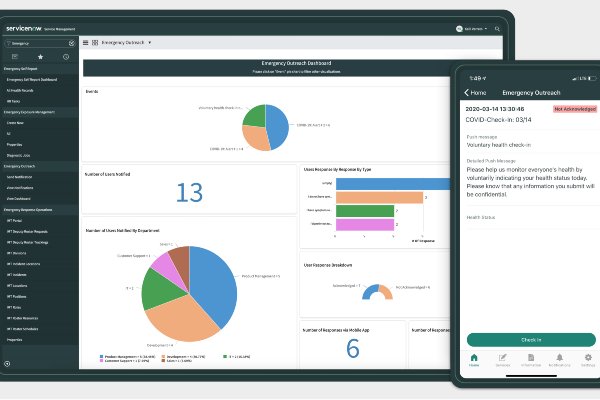600x400 pixels.
Task: Open the History clock tab in navigator
Action: [x=64, y=58]
